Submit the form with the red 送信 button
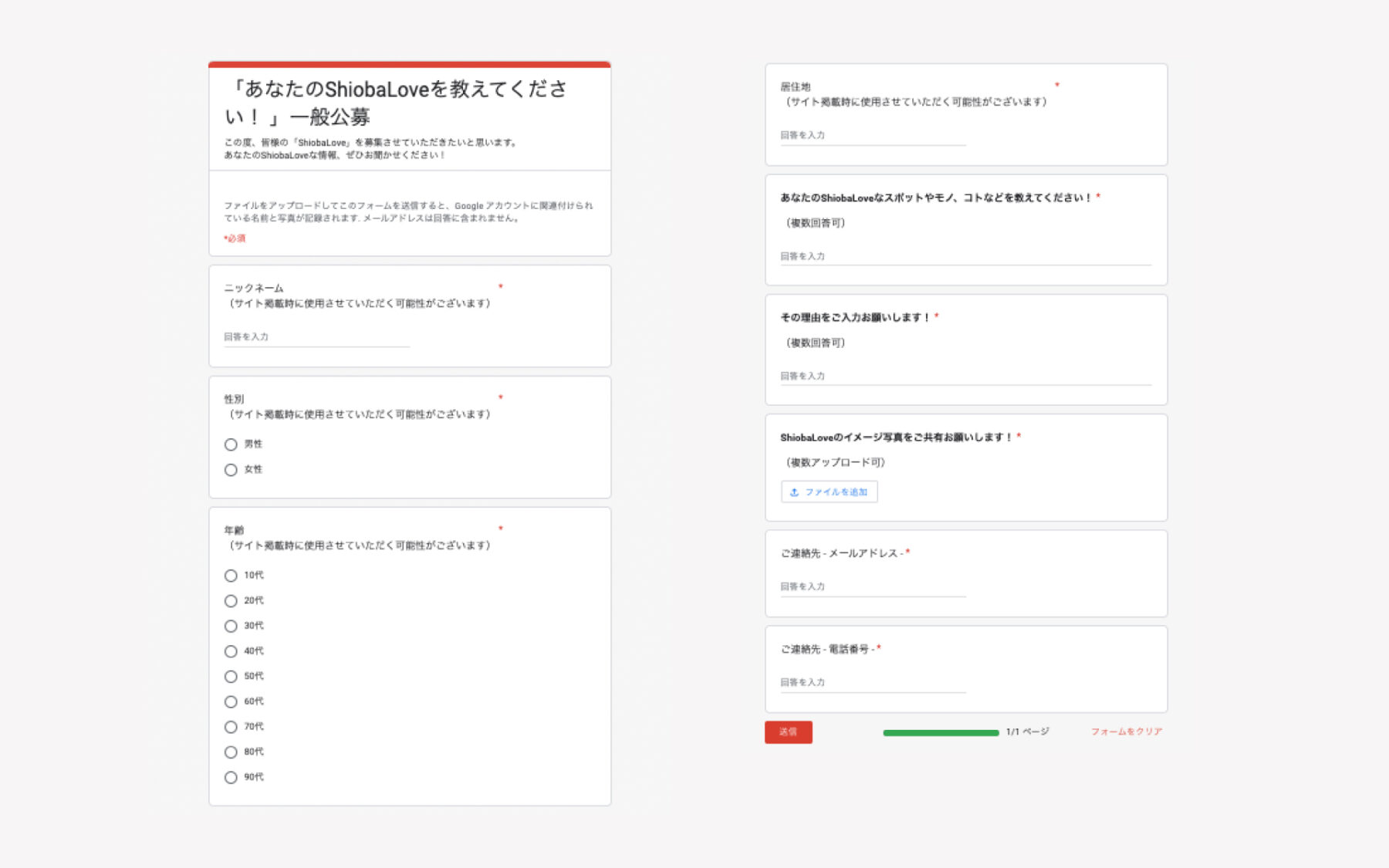Image resolution: width=1389 pixels, height=868 pixels. (x=788, y=732)
